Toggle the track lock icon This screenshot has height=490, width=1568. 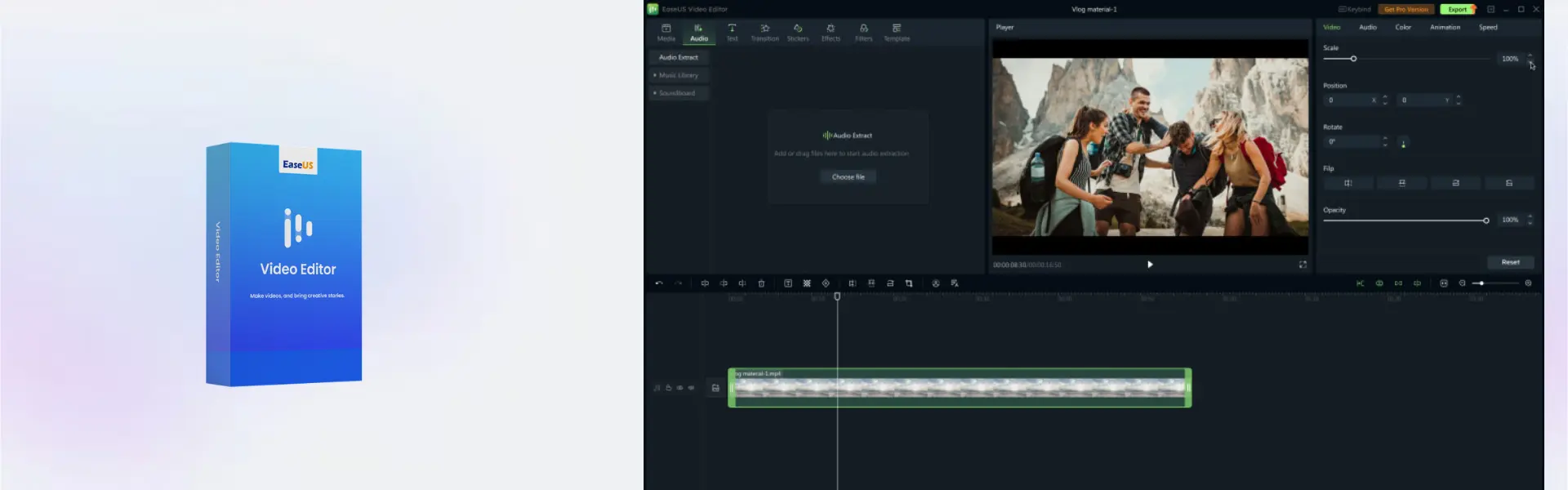click(668, 388)
